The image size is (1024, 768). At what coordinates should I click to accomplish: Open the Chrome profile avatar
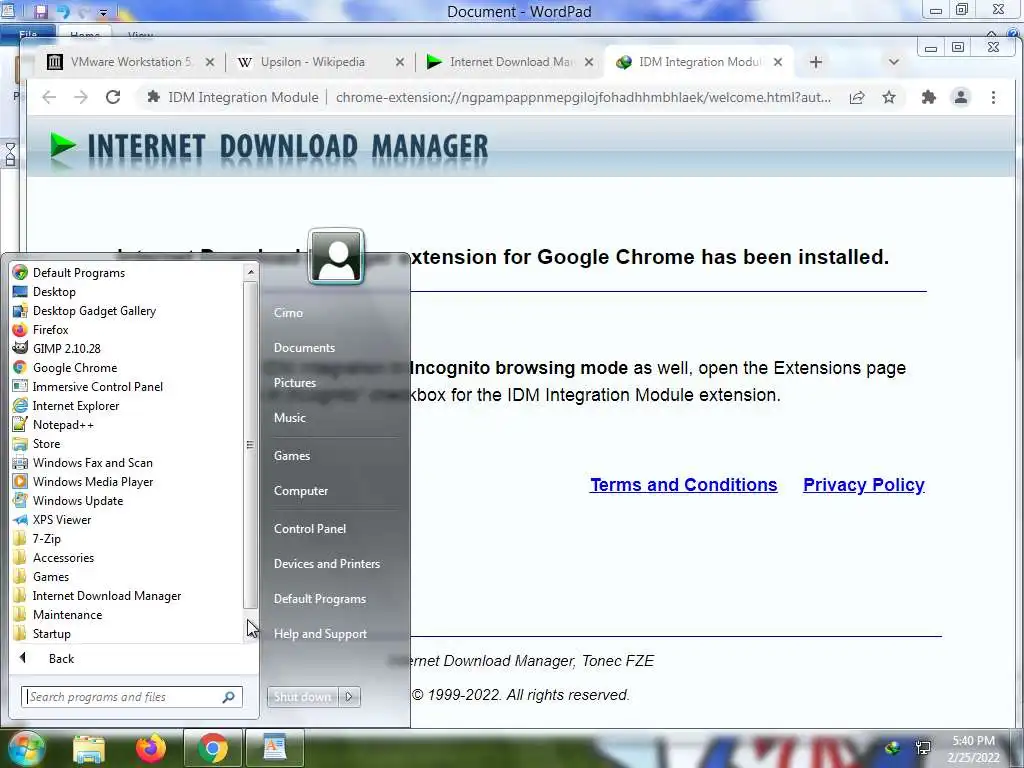click(x=961, y=97)
